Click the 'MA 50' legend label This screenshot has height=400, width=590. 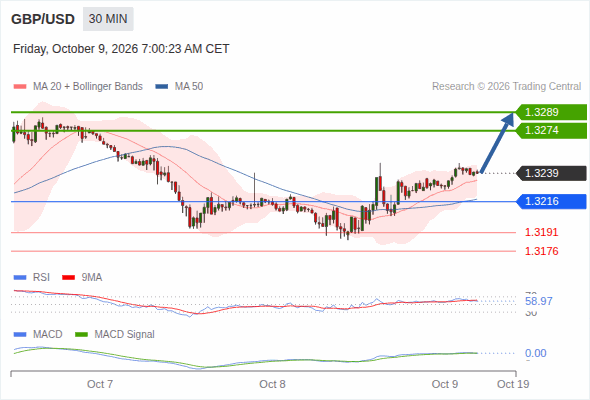click(189, 87)
